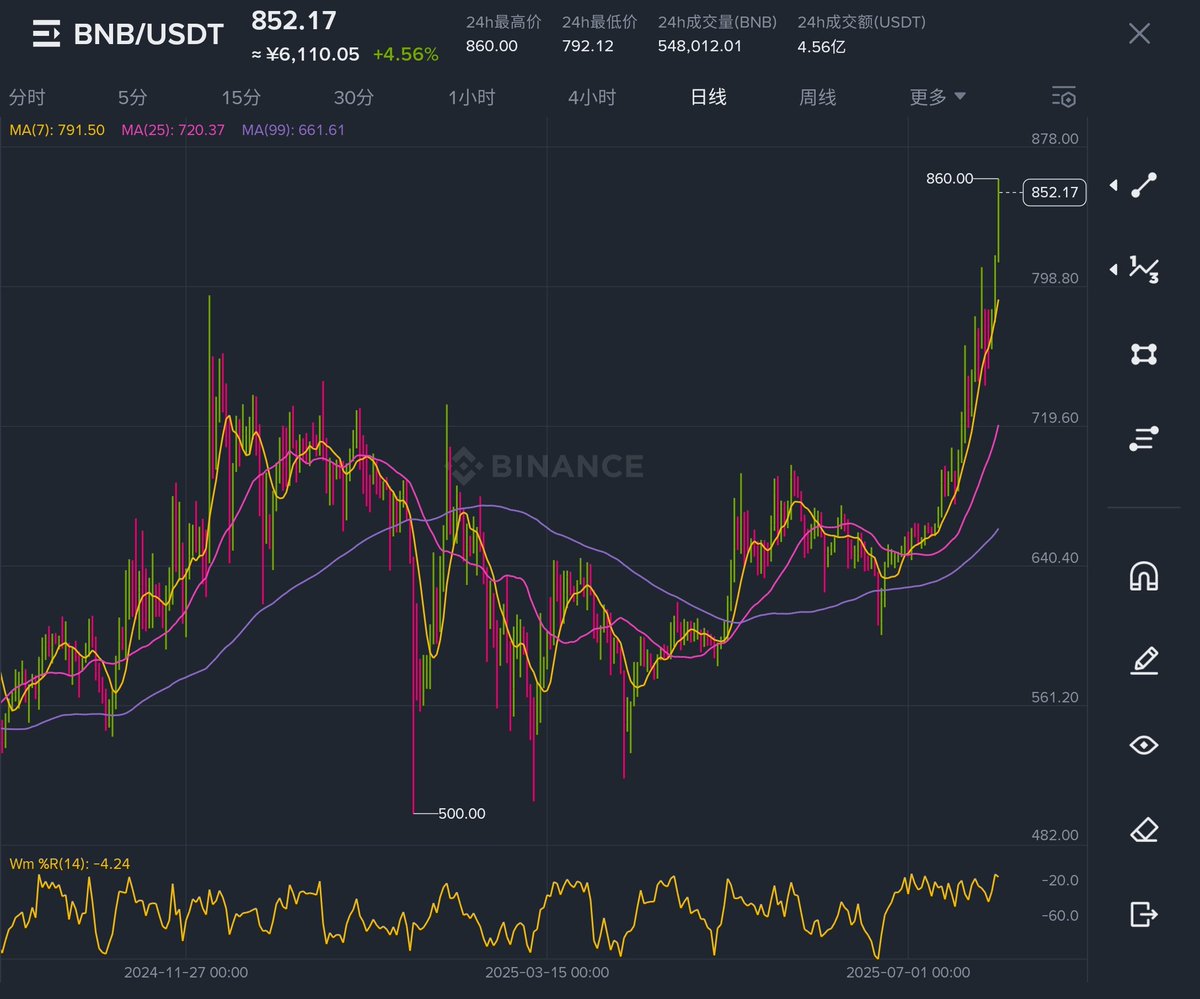The image size is (1200, 999).
Task: Expand wave tool variations arrow
Action: tap(1113, 269)
